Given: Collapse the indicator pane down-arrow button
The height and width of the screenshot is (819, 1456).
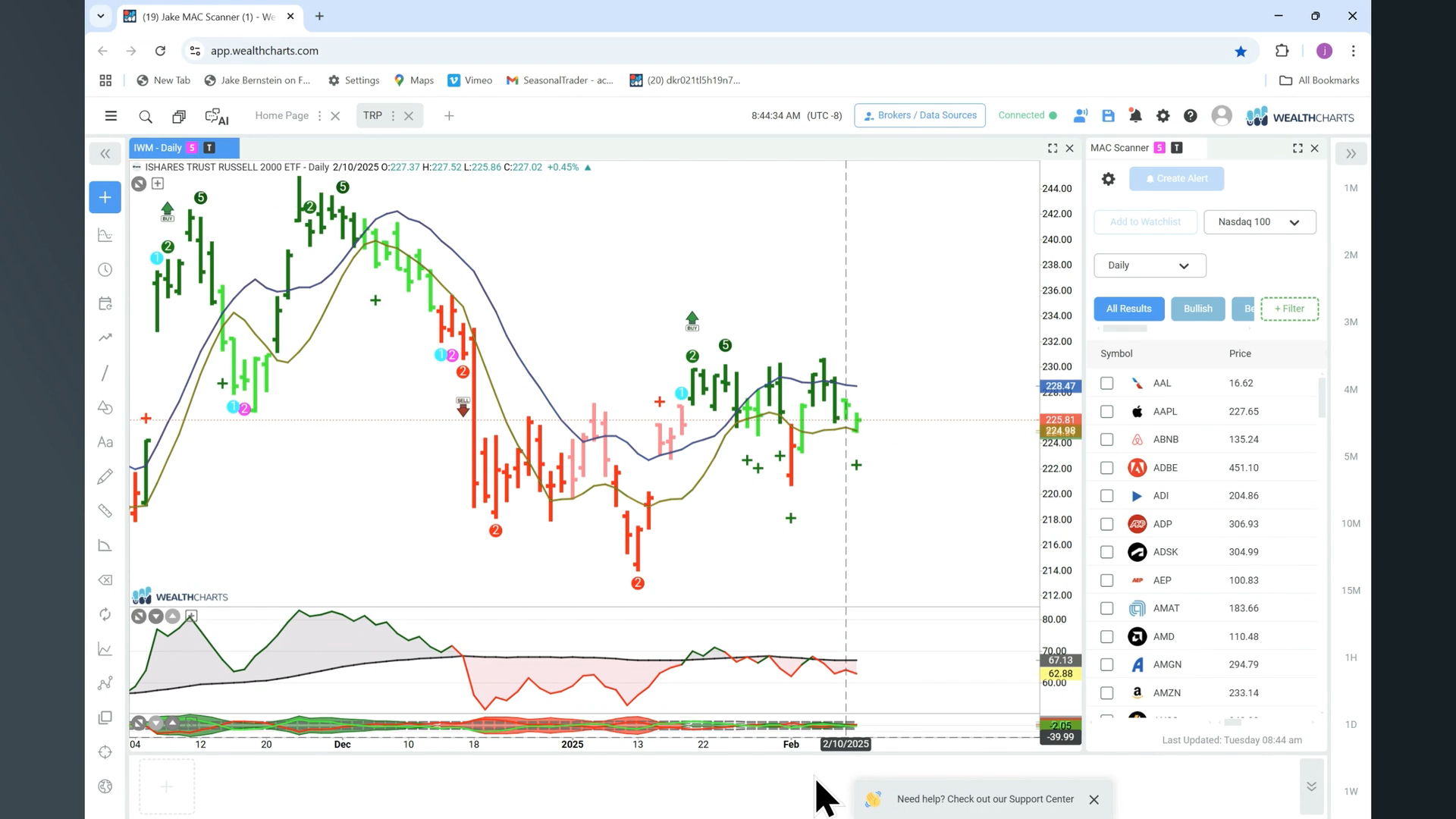Looking at the screenshot, I should click(x=155, y=617).
